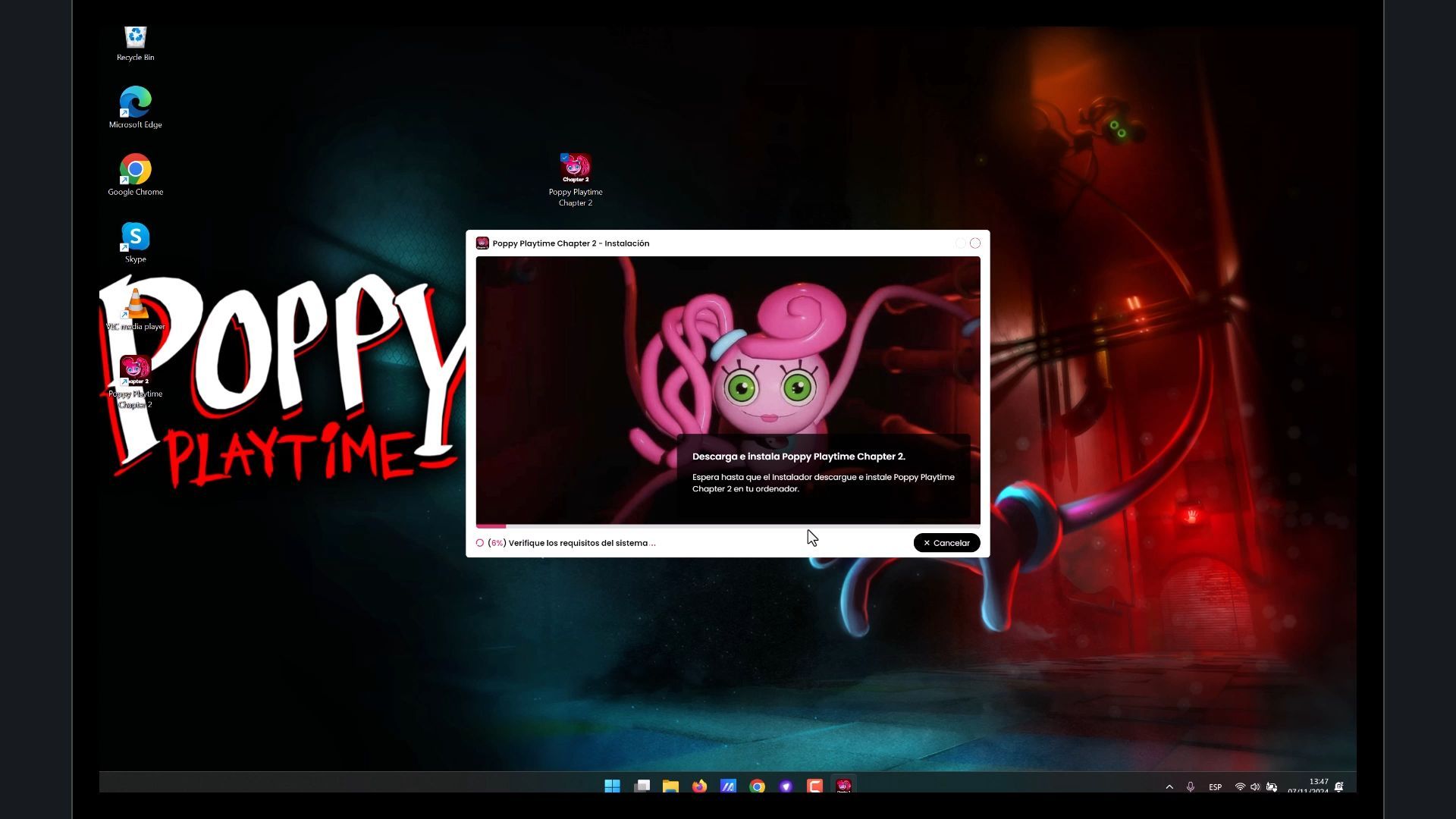
Task: Open the Windows Start menu
Action: click(x=612, y=786)
